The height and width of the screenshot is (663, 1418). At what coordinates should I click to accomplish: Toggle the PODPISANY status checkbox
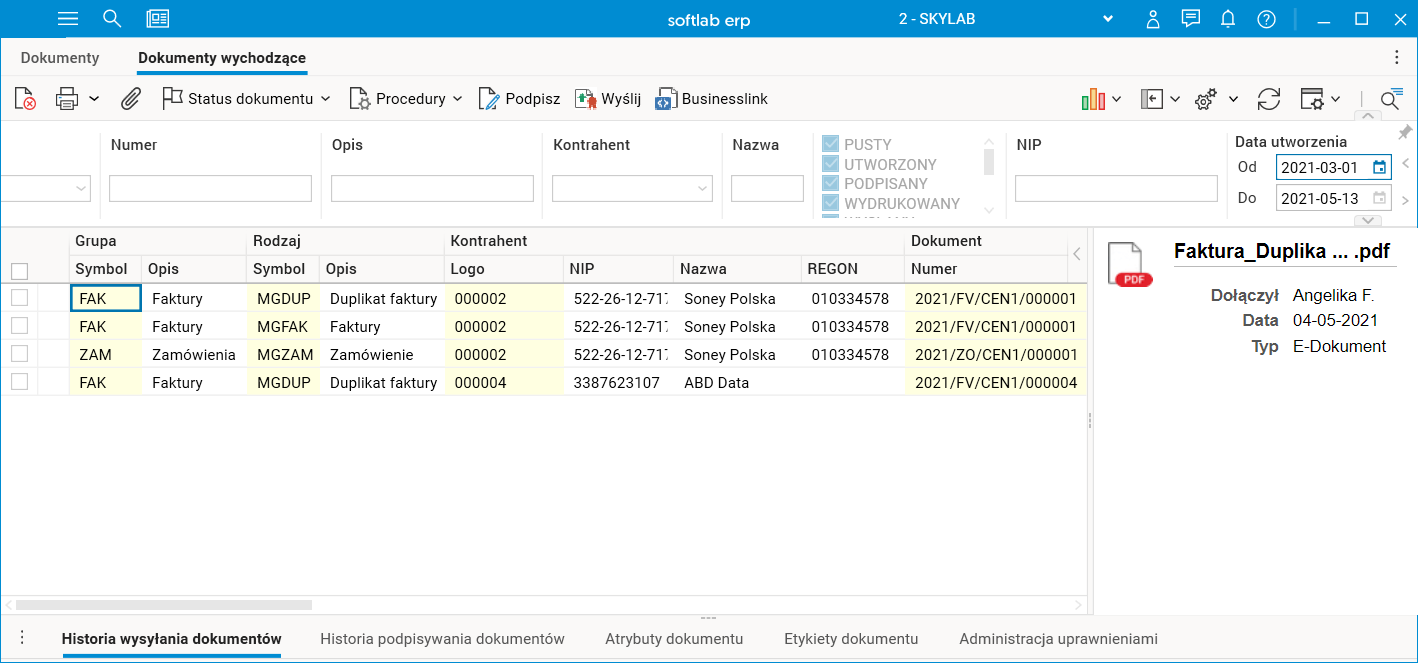[x=830, y=184]
